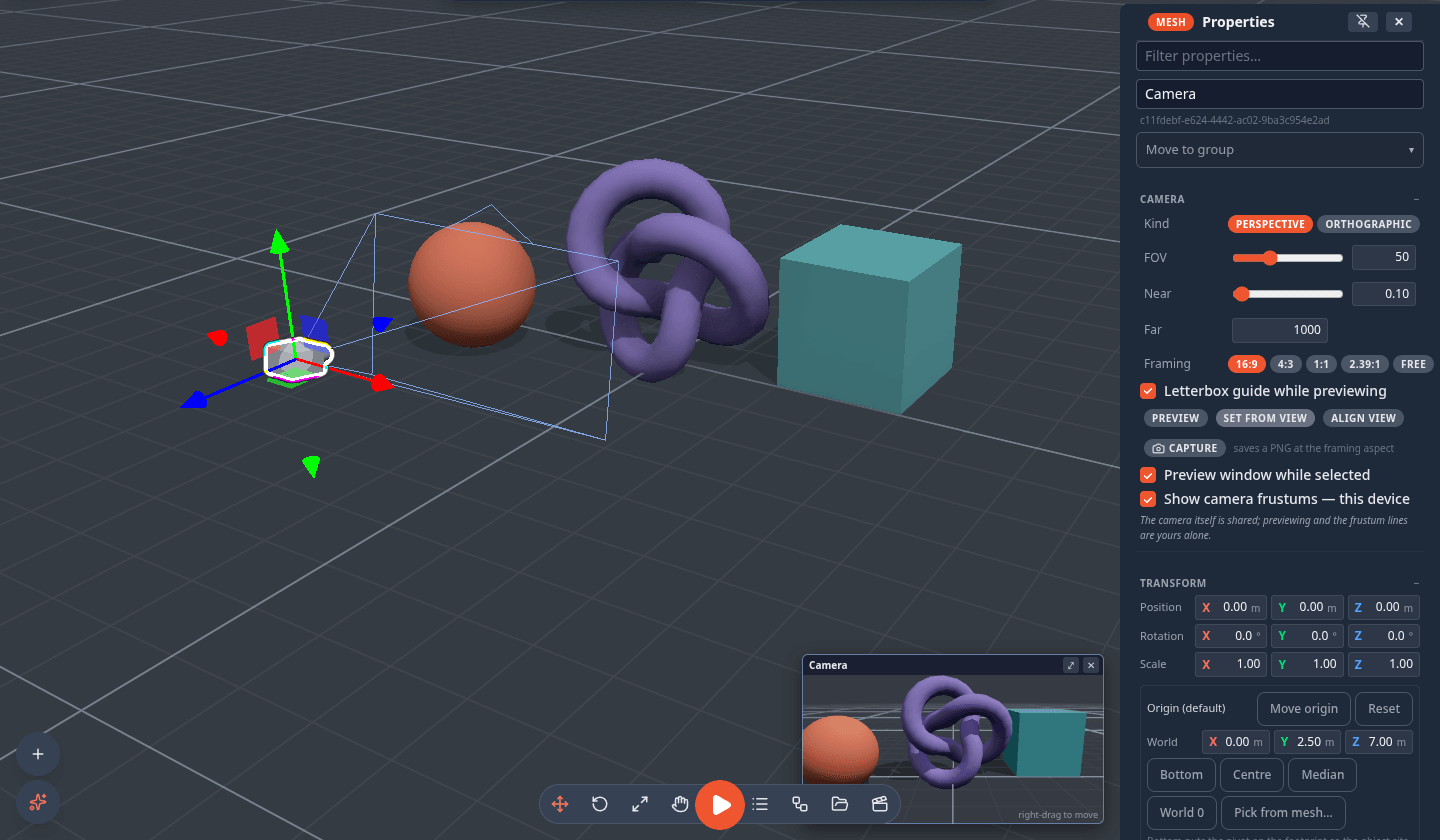The height and width of the screenshot is (840, 1440).
Task: Click the plus add button
Action: (38, 754)
